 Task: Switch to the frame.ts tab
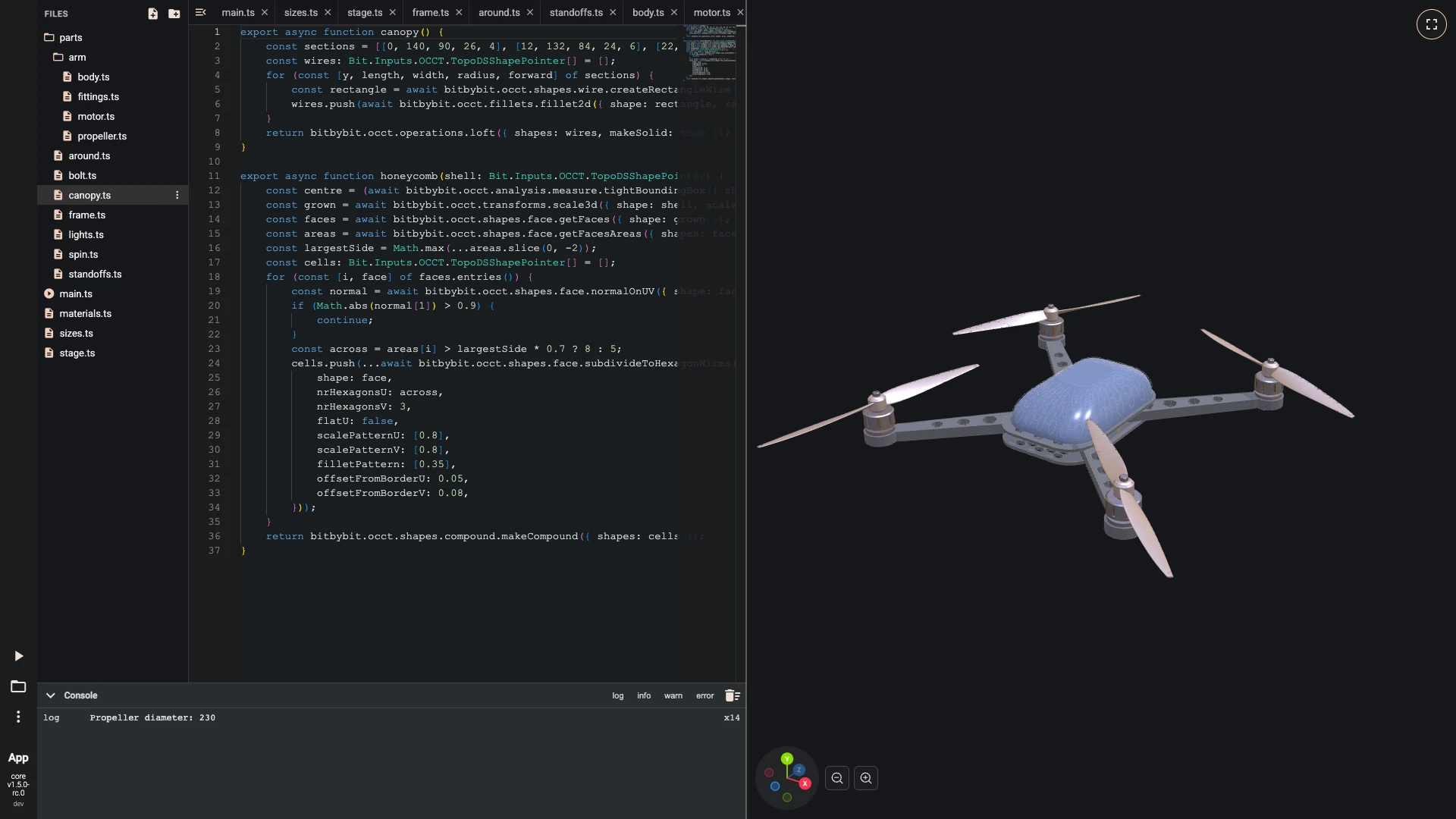(430, 12)
